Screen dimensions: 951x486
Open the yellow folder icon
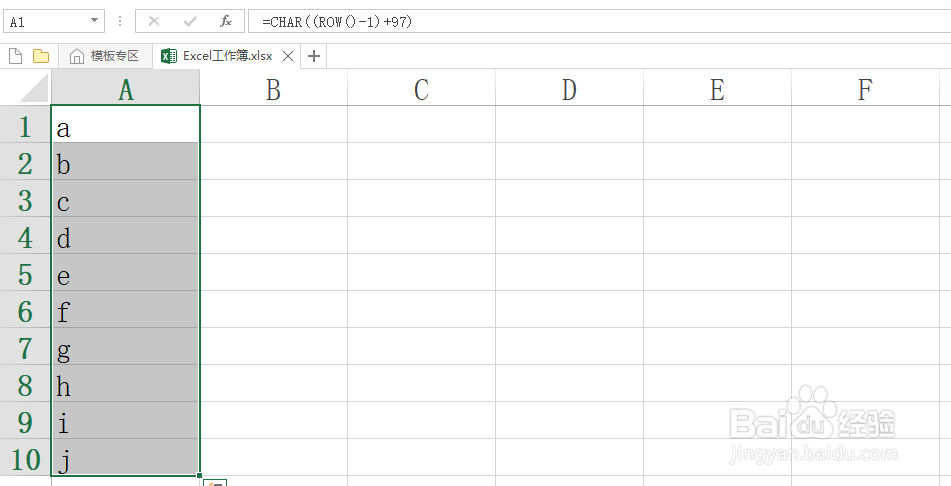pos(41,56)
